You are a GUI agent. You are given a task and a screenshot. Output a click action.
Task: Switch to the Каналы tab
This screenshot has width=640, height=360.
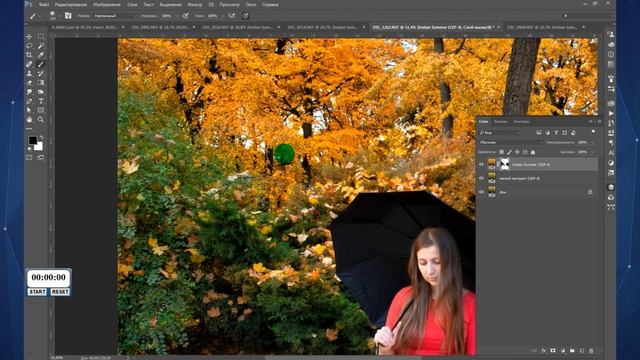[x=501, y=121]
